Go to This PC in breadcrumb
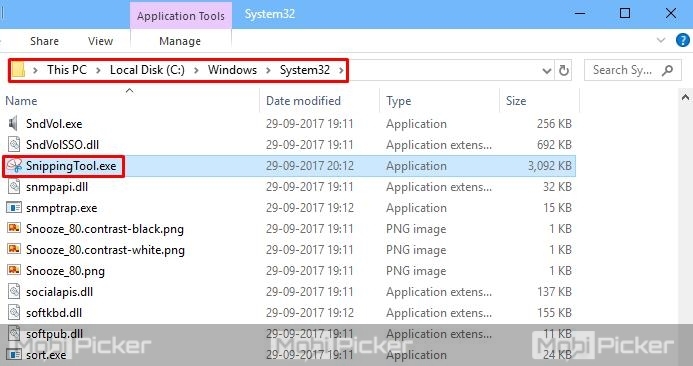The width and height of the screenshot is (693, 366). click(x=67, y=70)
